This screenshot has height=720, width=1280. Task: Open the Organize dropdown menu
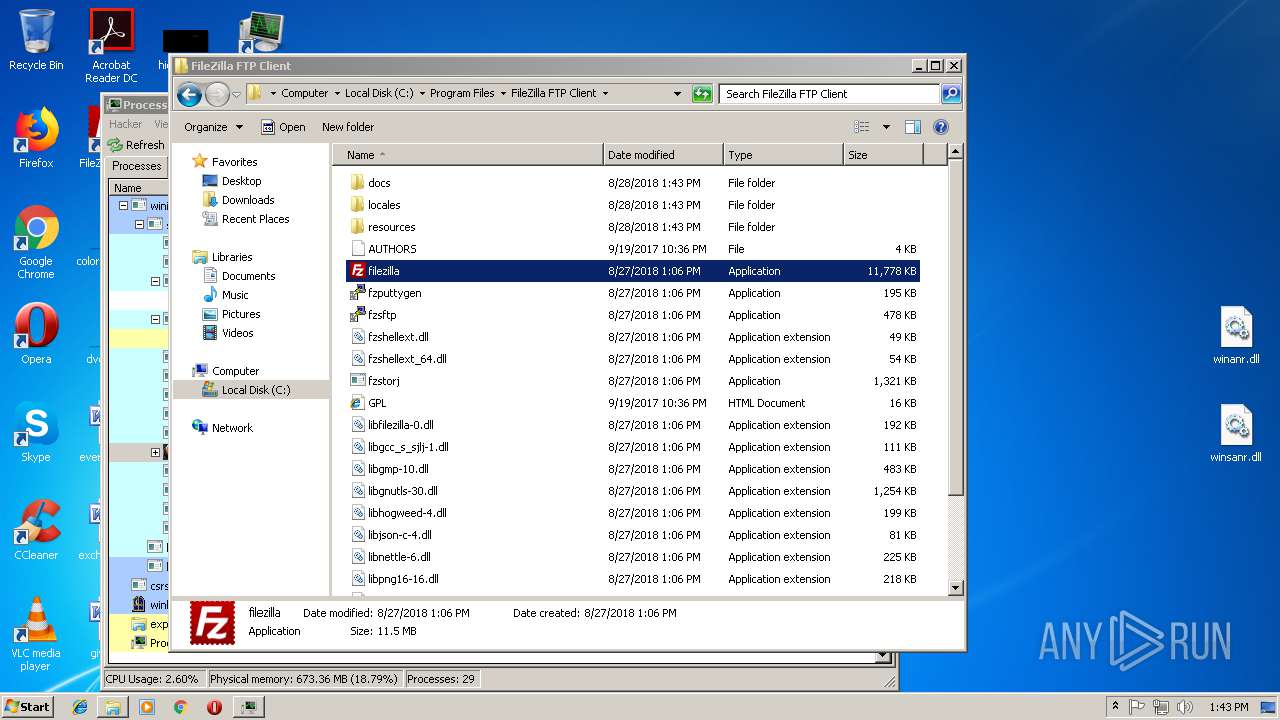[x=213, y=127]
